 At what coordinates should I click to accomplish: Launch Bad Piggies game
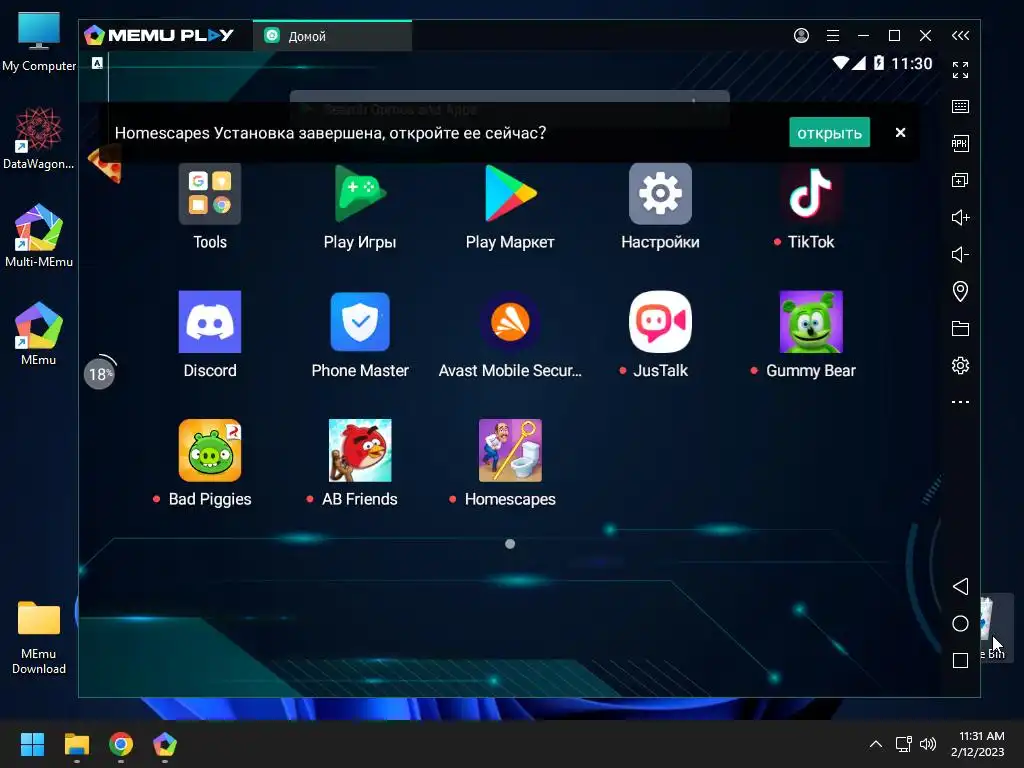click(210, 451)
